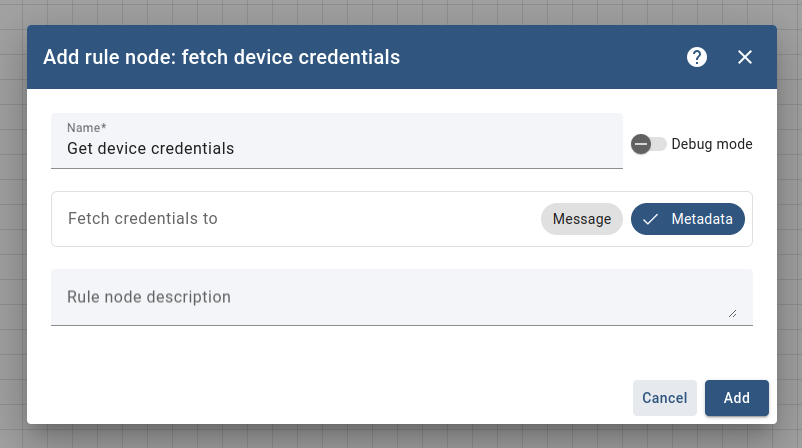The height and width of the screenshot is (448, 802).
Task: Close the Add rule node dialog
Action: [x=745, y=57]
